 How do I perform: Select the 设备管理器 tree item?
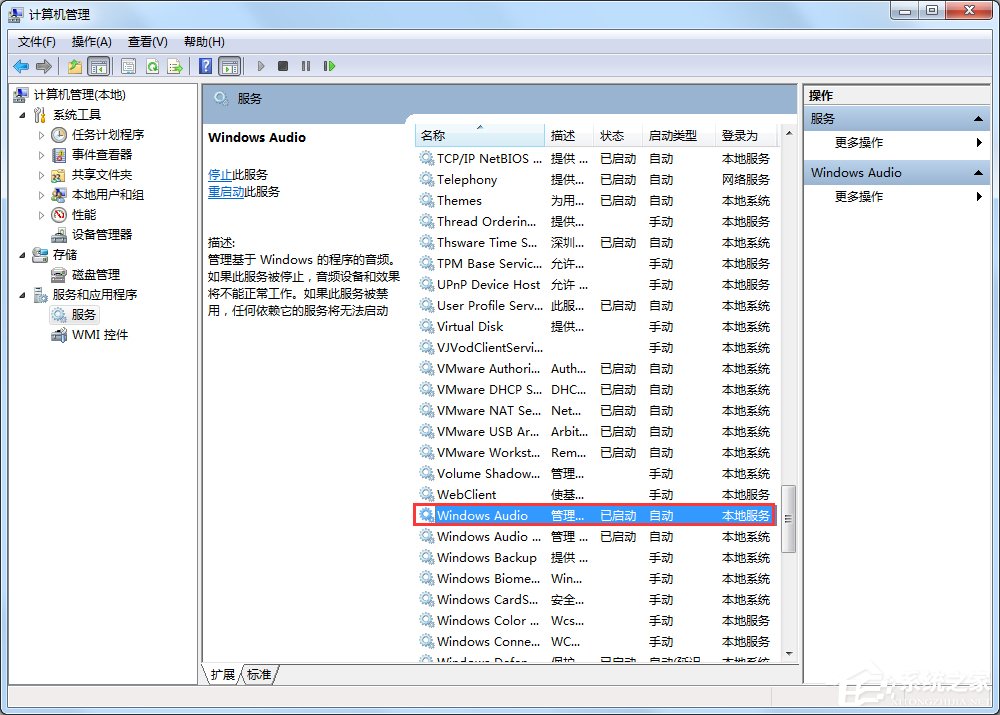tap(103, 234)
